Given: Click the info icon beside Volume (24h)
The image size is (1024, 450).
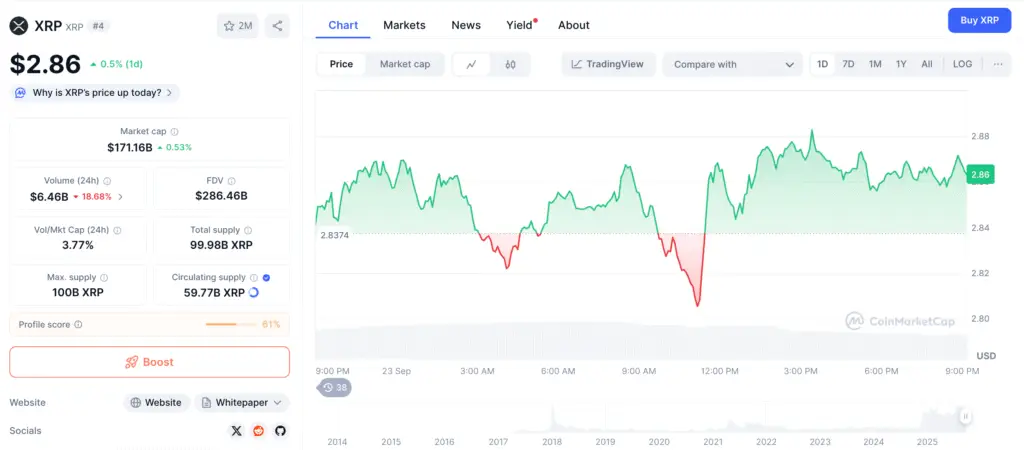Looking at the screenshot, I should pos(107,181).
